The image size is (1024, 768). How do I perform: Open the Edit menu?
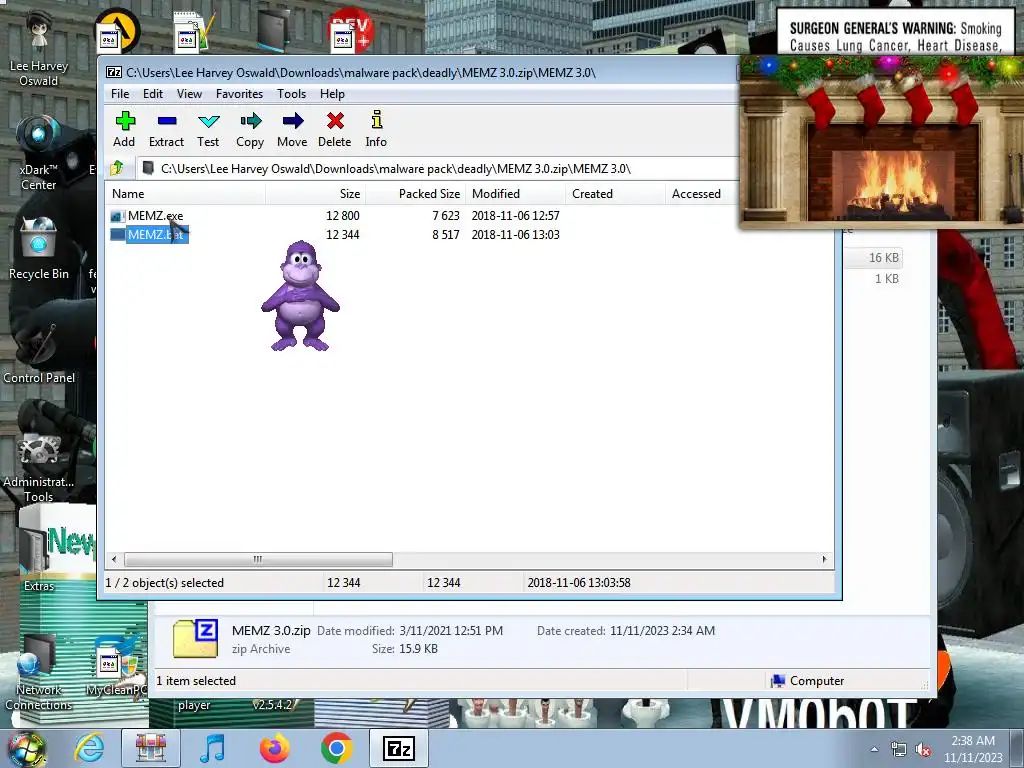pos(153,94)
